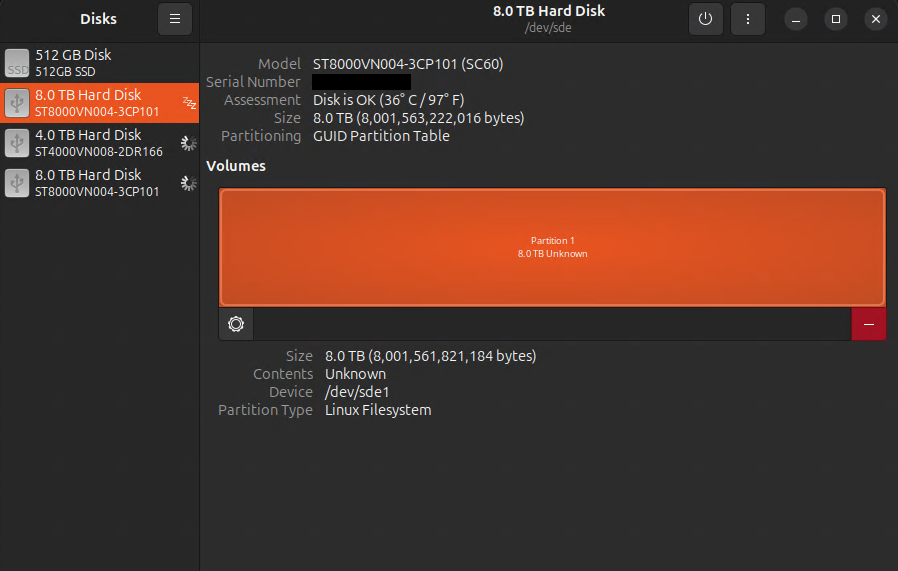This screenshot has height=571, width=898.
Task: Click the redacted serial number field
Action: [x=361, y=82]
